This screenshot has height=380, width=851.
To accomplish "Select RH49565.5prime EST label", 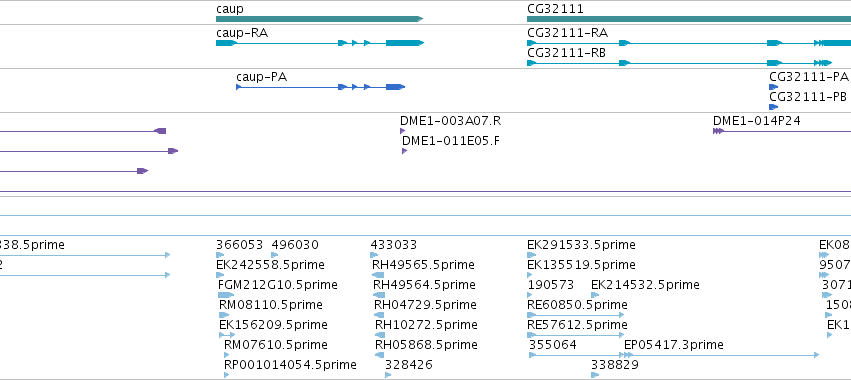I will point(423,264).
